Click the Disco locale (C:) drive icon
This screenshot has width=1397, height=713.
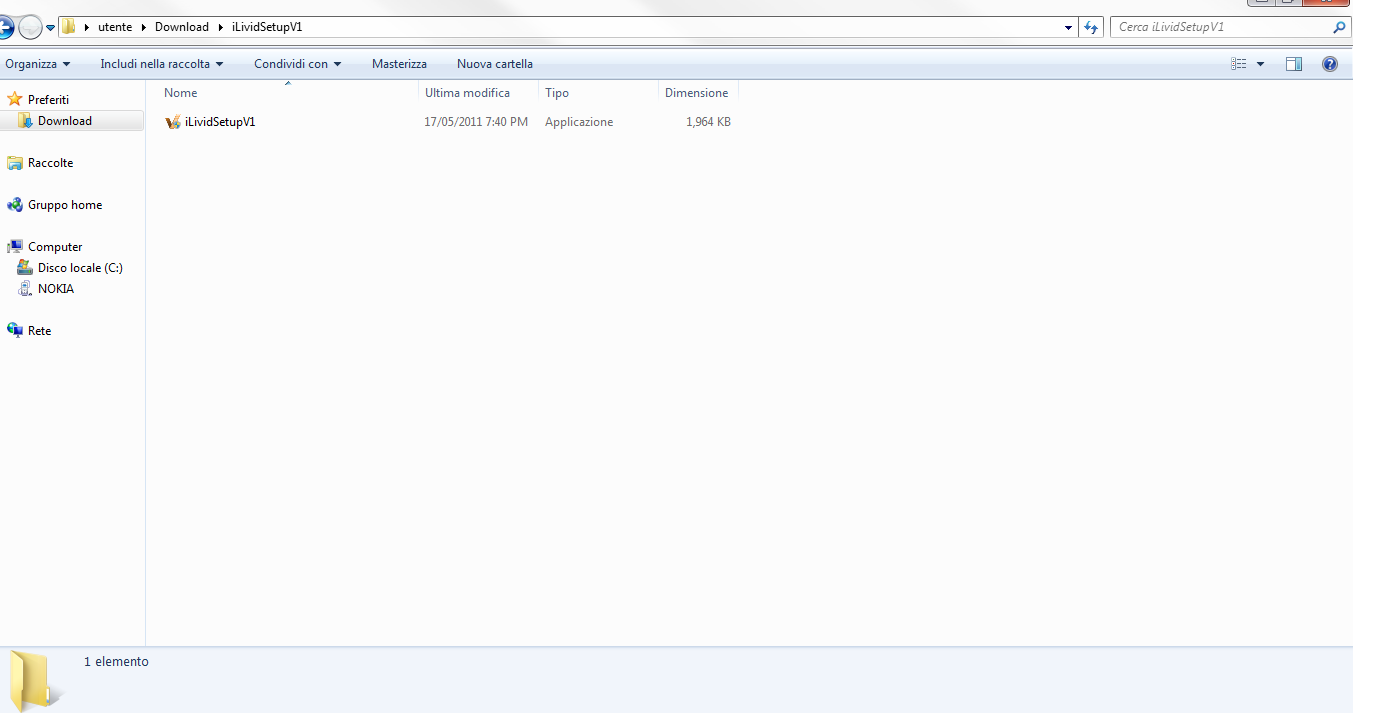(x=25, y=268)
